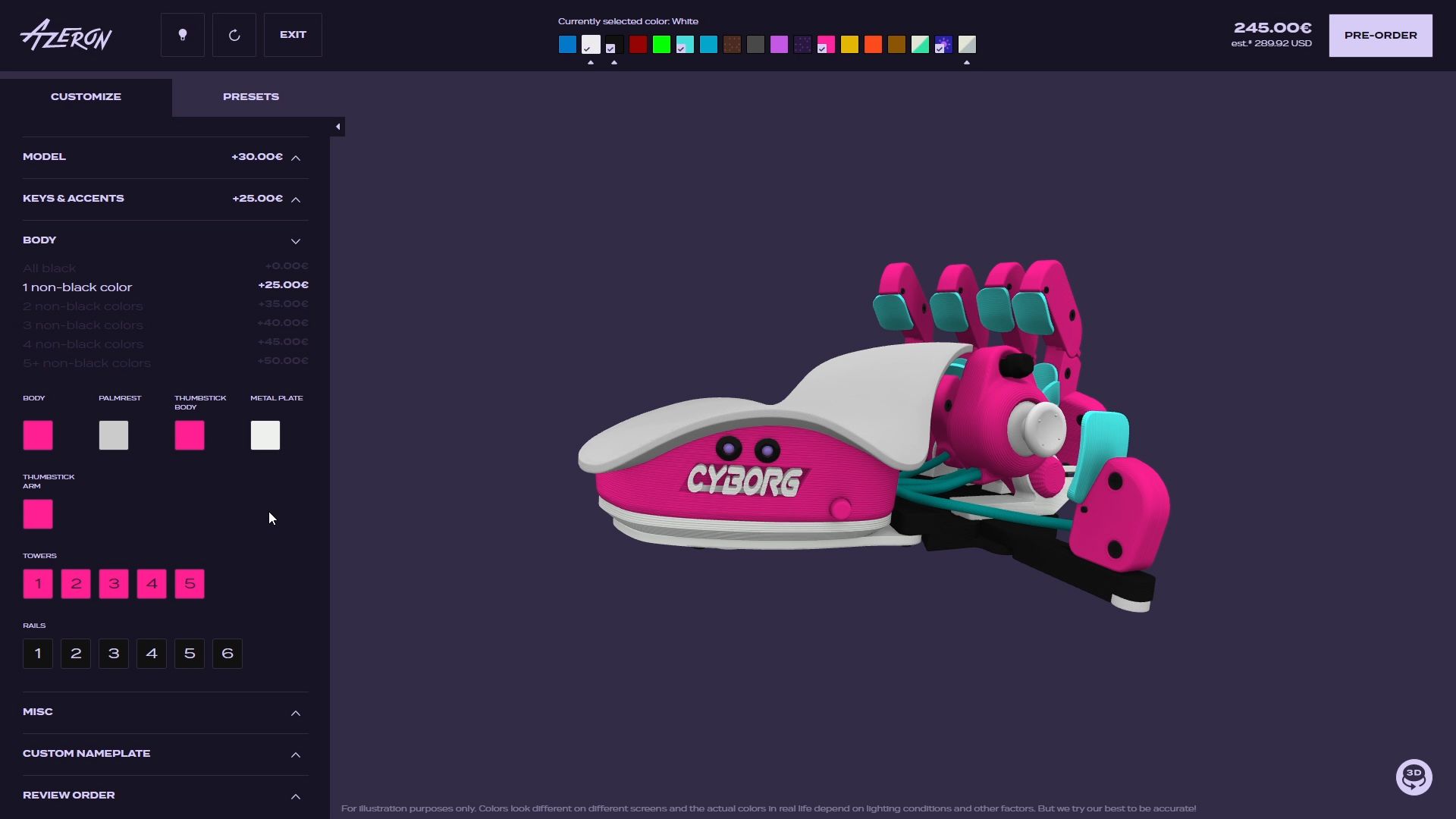The height and width of the screenshot is (819, 1456).
Task: Choose the '2 non-black colors' option
Action: 83,306
